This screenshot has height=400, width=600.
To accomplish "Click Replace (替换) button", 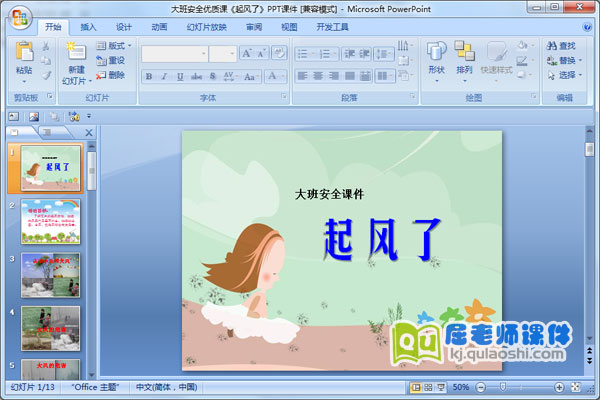I will coord(564,60).
